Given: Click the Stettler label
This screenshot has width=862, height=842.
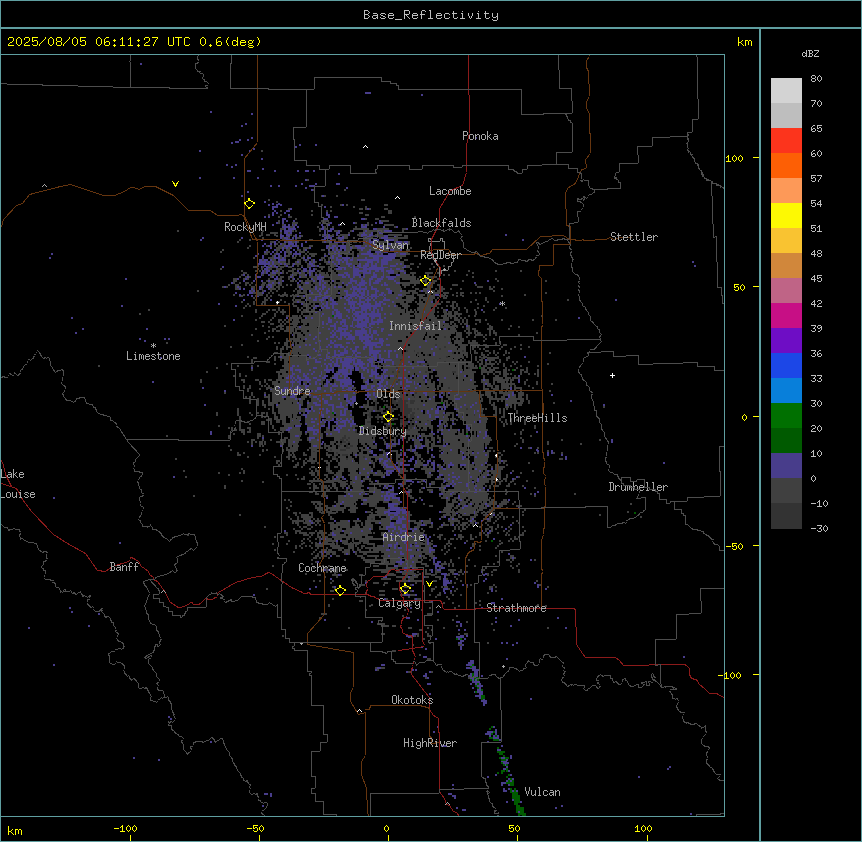Looking at the screenshot, I should 634,237.
